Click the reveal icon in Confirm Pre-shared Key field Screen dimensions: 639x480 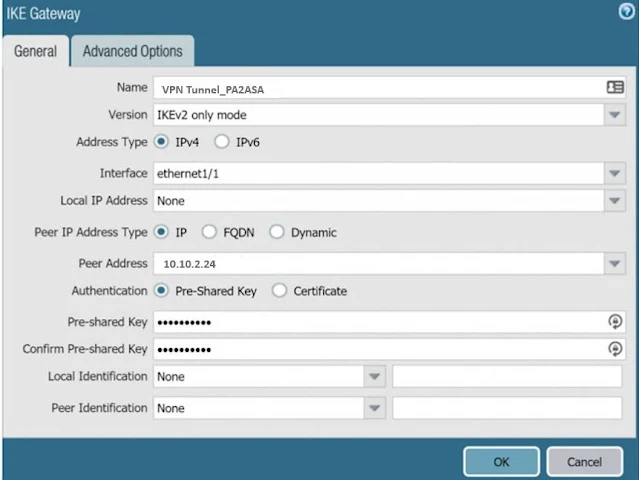click(x=615, y=349)
